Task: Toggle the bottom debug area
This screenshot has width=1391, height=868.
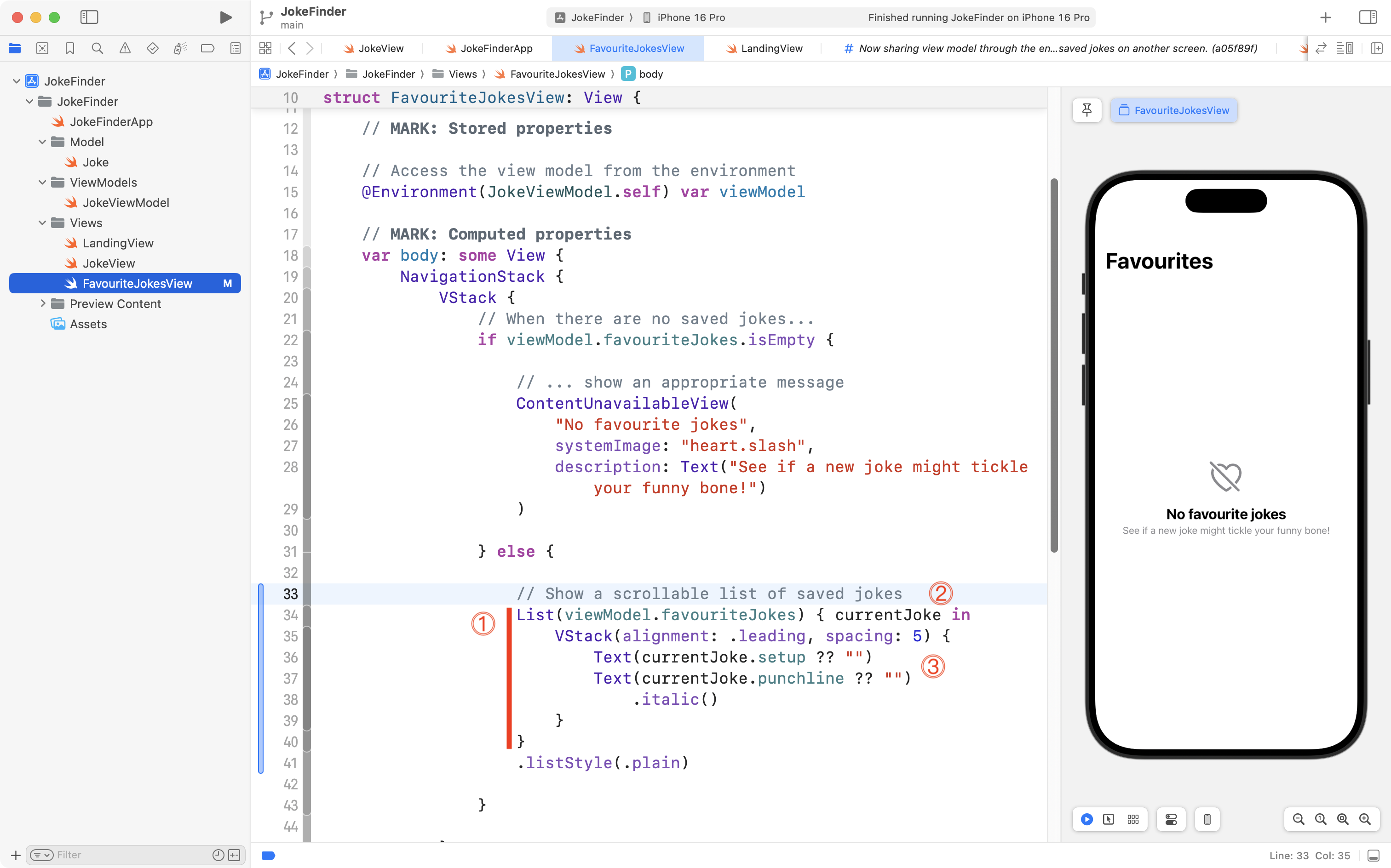Action: [1373, 856]
